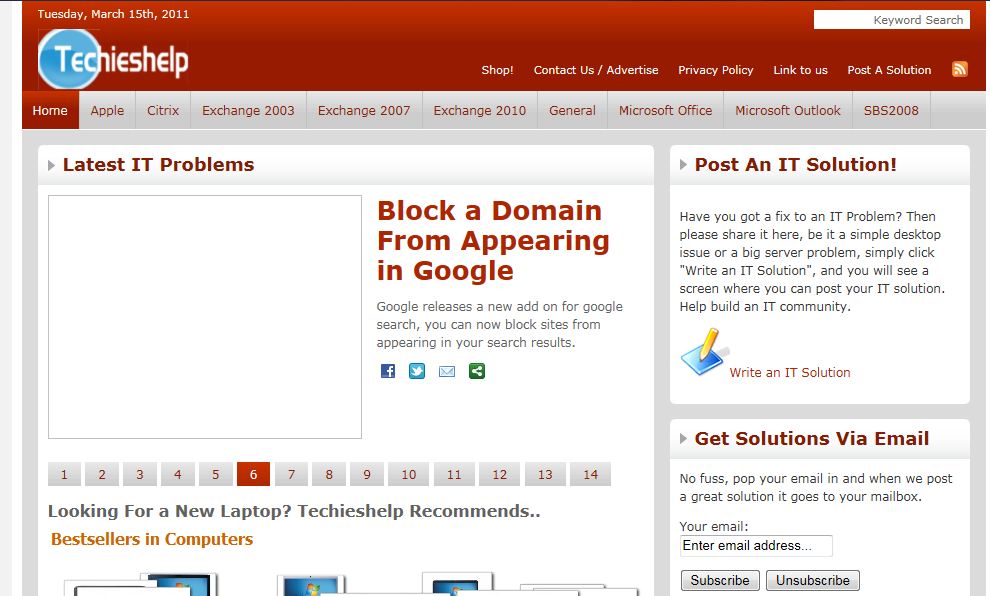The image size is (990, 596).
Task: Select active slide number 6
Action: pyautogui.click(x=253, y=474)
